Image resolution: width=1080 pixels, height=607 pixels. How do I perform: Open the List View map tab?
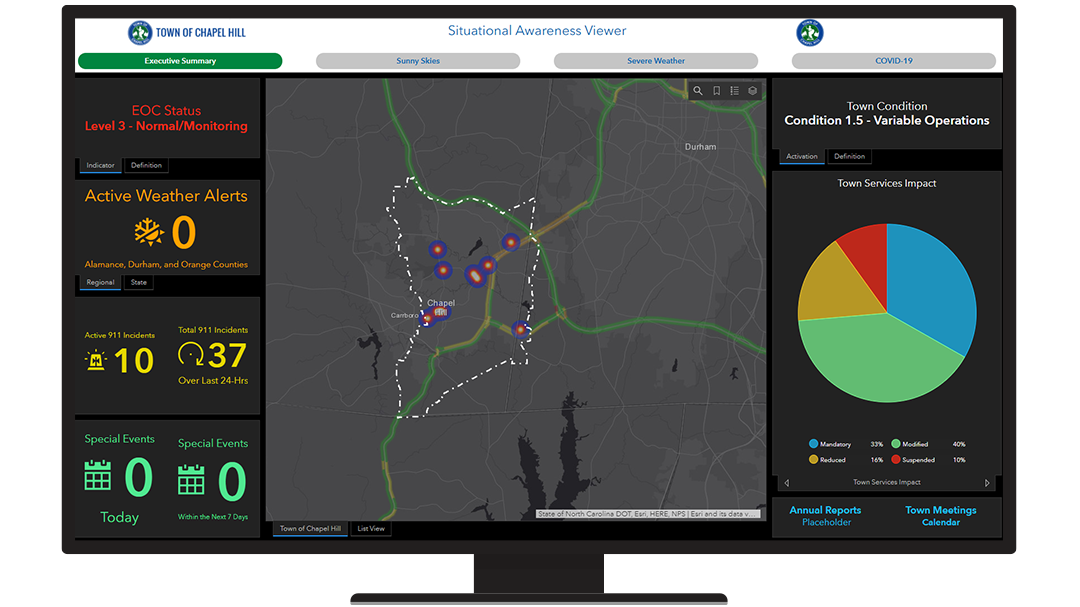(370, 528)
